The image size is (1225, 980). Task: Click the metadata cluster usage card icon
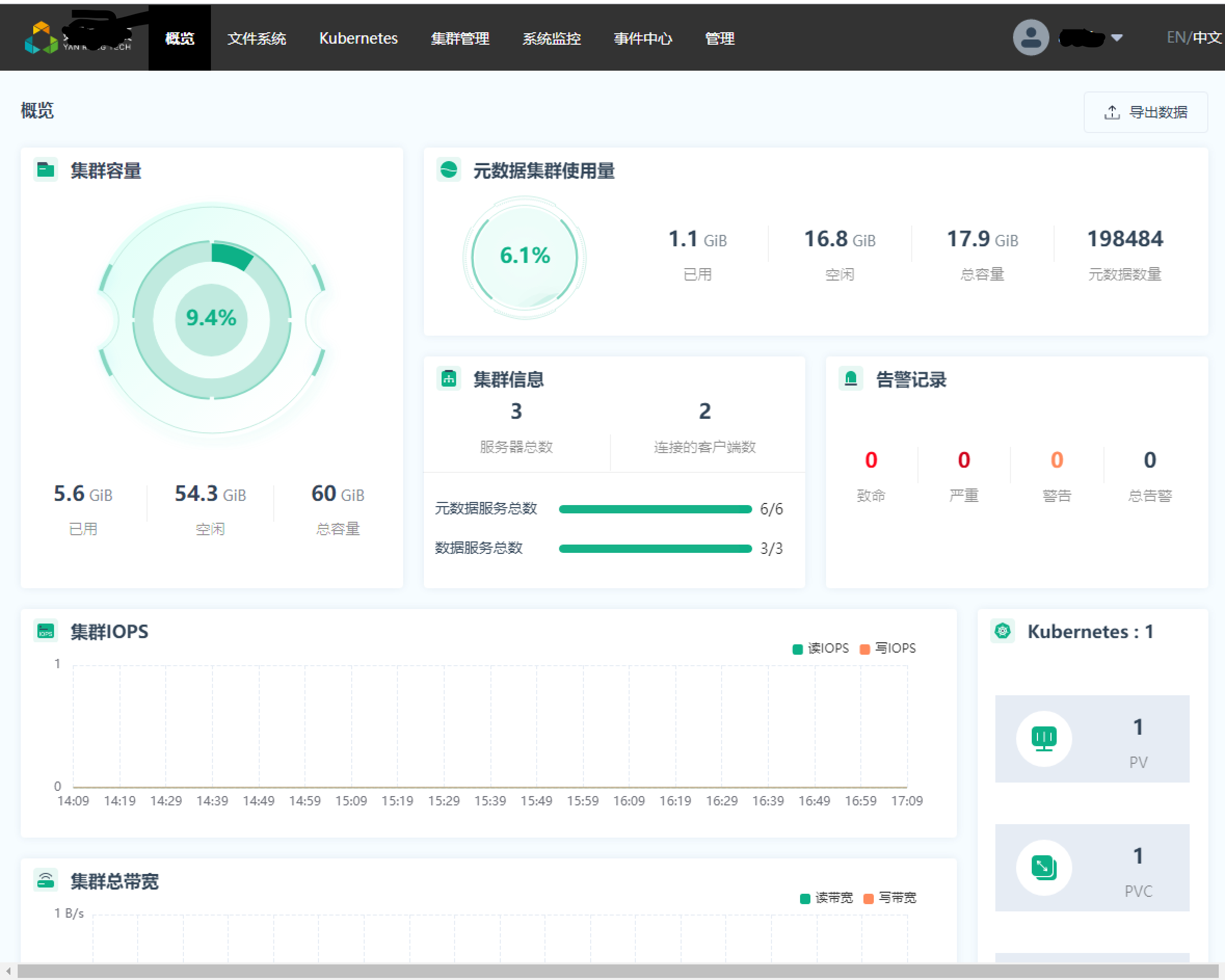448,169
